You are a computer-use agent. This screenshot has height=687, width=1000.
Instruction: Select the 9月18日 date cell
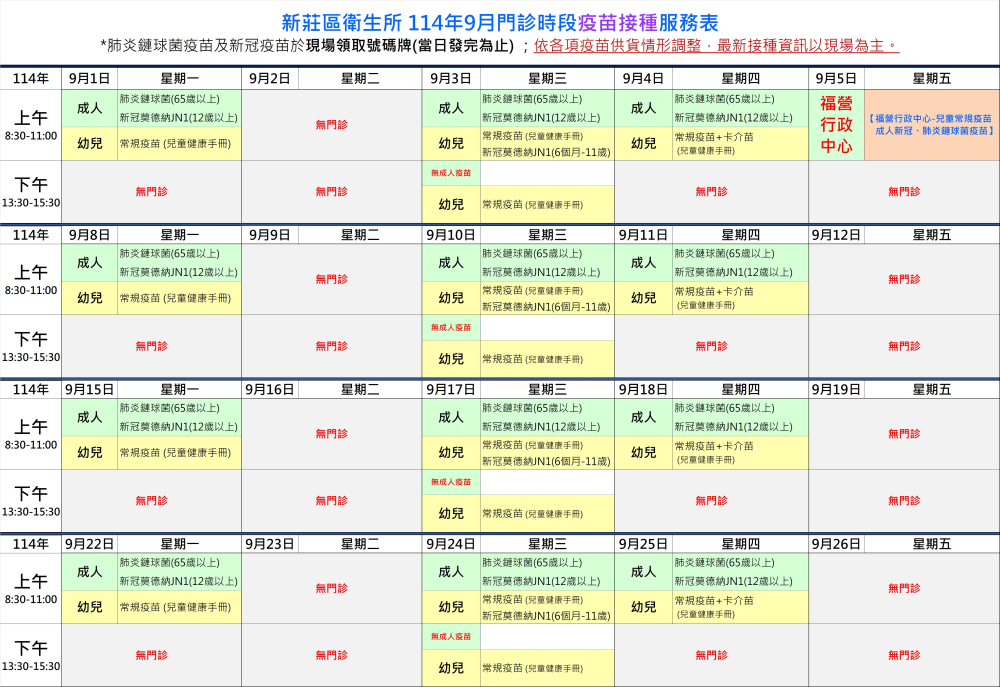coord(643,389)
